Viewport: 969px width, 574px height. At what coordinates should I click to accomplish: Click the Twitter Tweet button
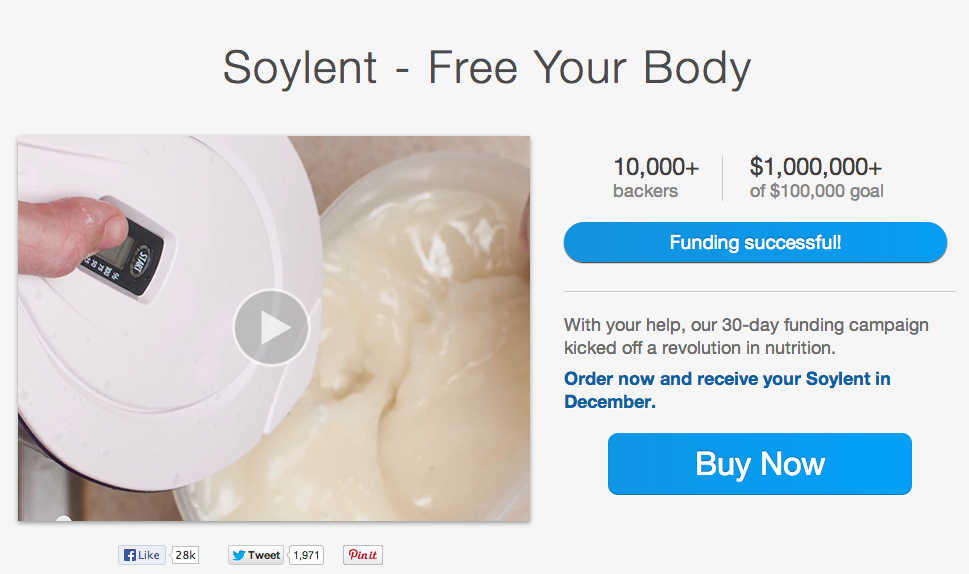[256, 555]
